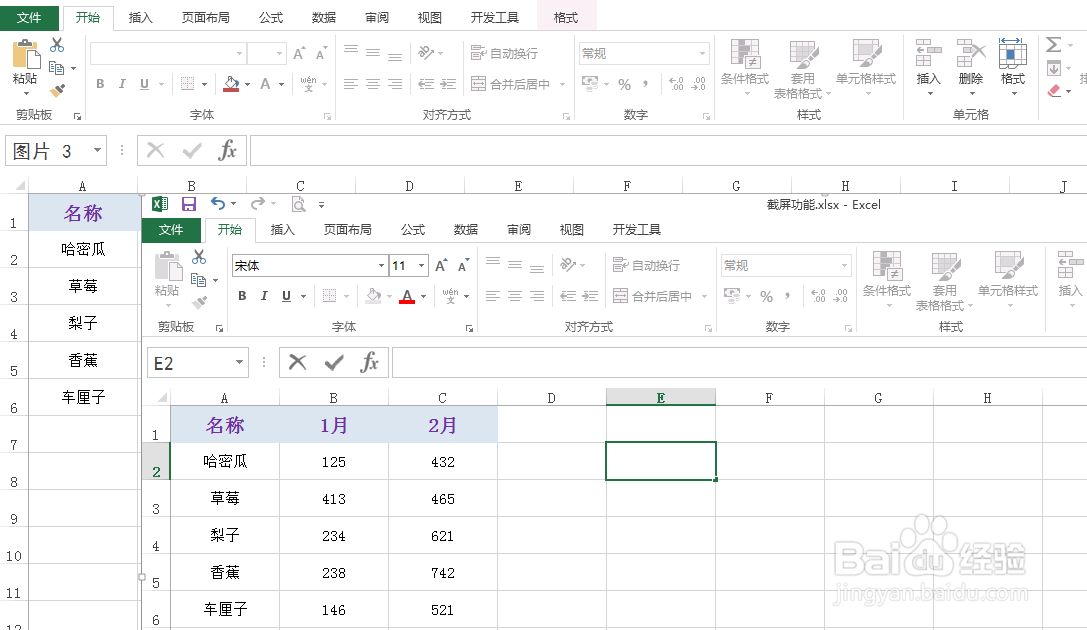Viewport: 1087px width, 630px height.
Task: Toggle bold formatting
Action: [x=99, y=84]
